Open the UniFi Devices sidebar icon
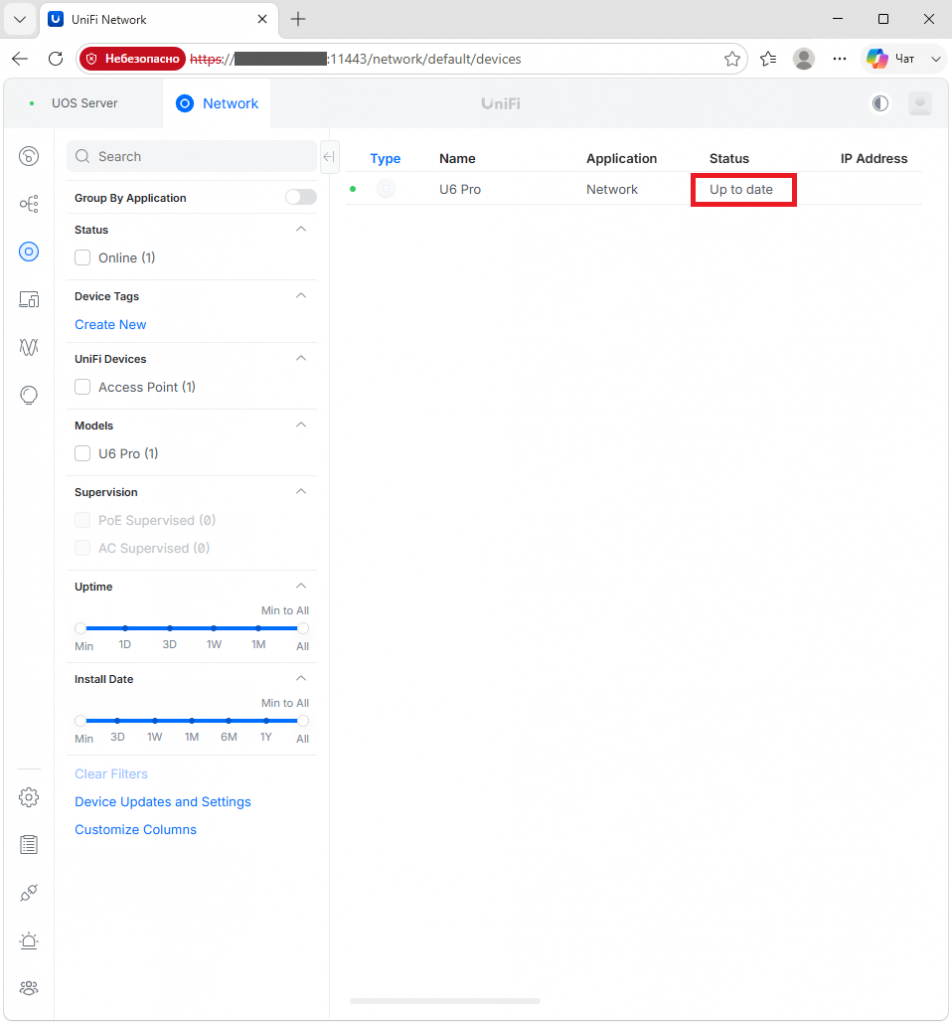This screenshot has height=1024, width=952. pyautogui.click(x=29, y=251)
